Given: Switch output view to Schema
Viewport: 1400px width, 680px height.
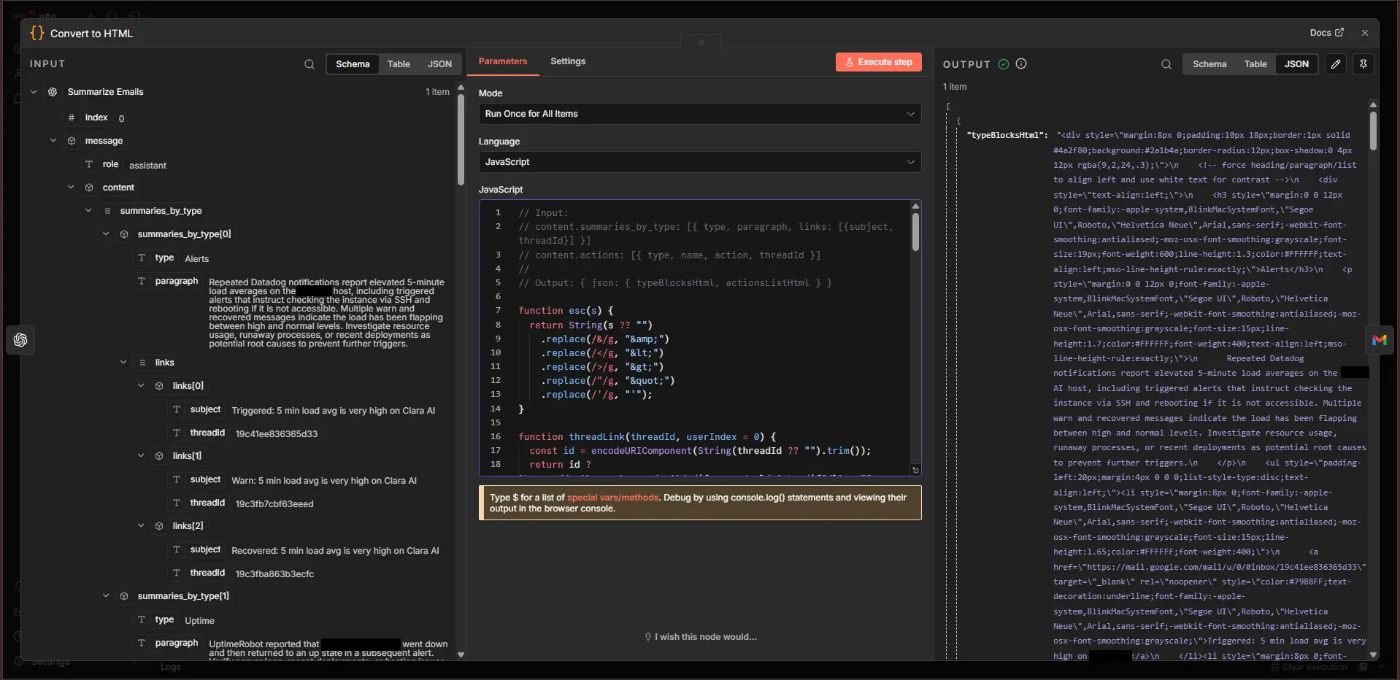Looking at the screenshot, I should click(1209, 64).
